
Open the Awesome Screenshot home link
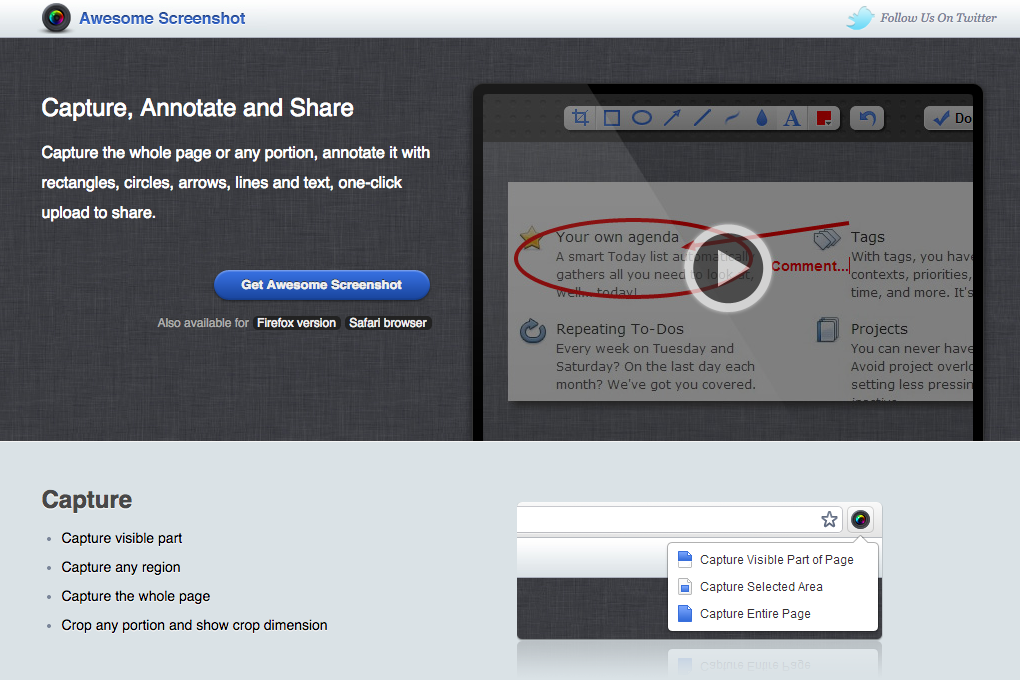[162, 18]
